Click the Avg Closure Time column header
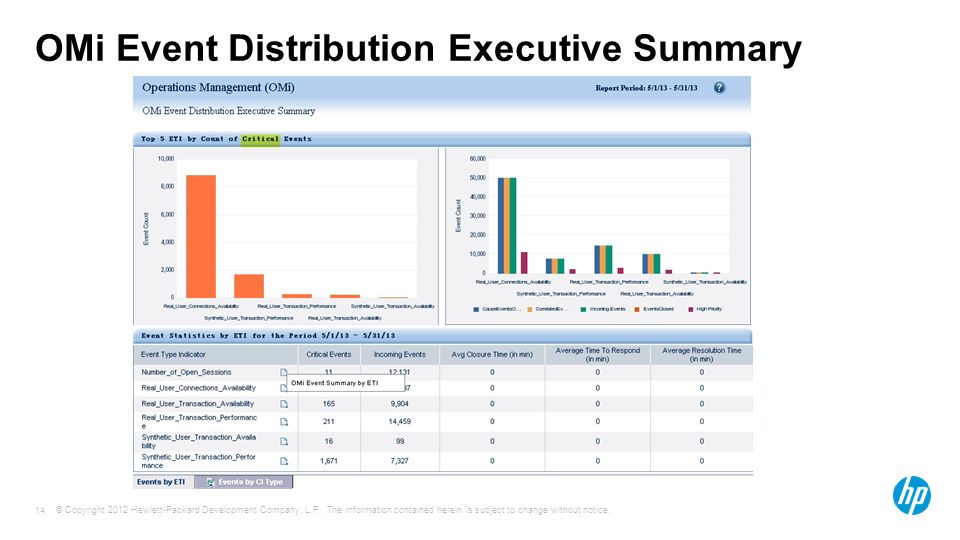The height and width of the screenshot is (540, 960). pyautogui.click(x=492, y=354)
